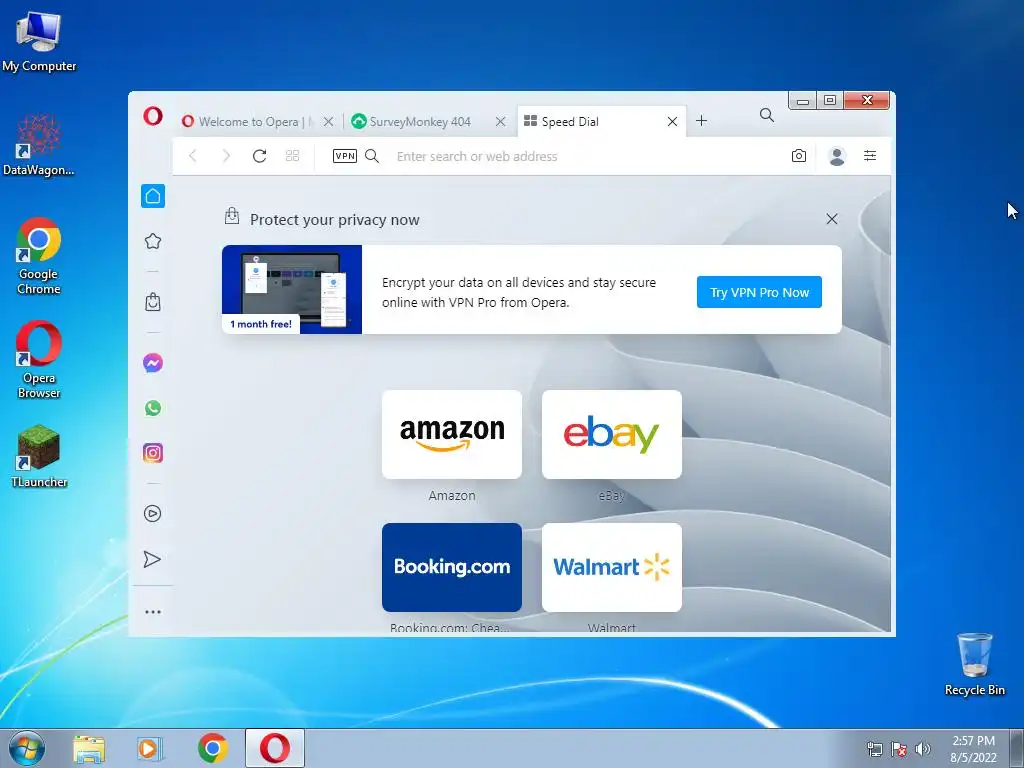Image resolution: width=1024 pixels, height=768 pixels.
Task: Click the 'eBay' label under tile
Action: click(612, 496)
